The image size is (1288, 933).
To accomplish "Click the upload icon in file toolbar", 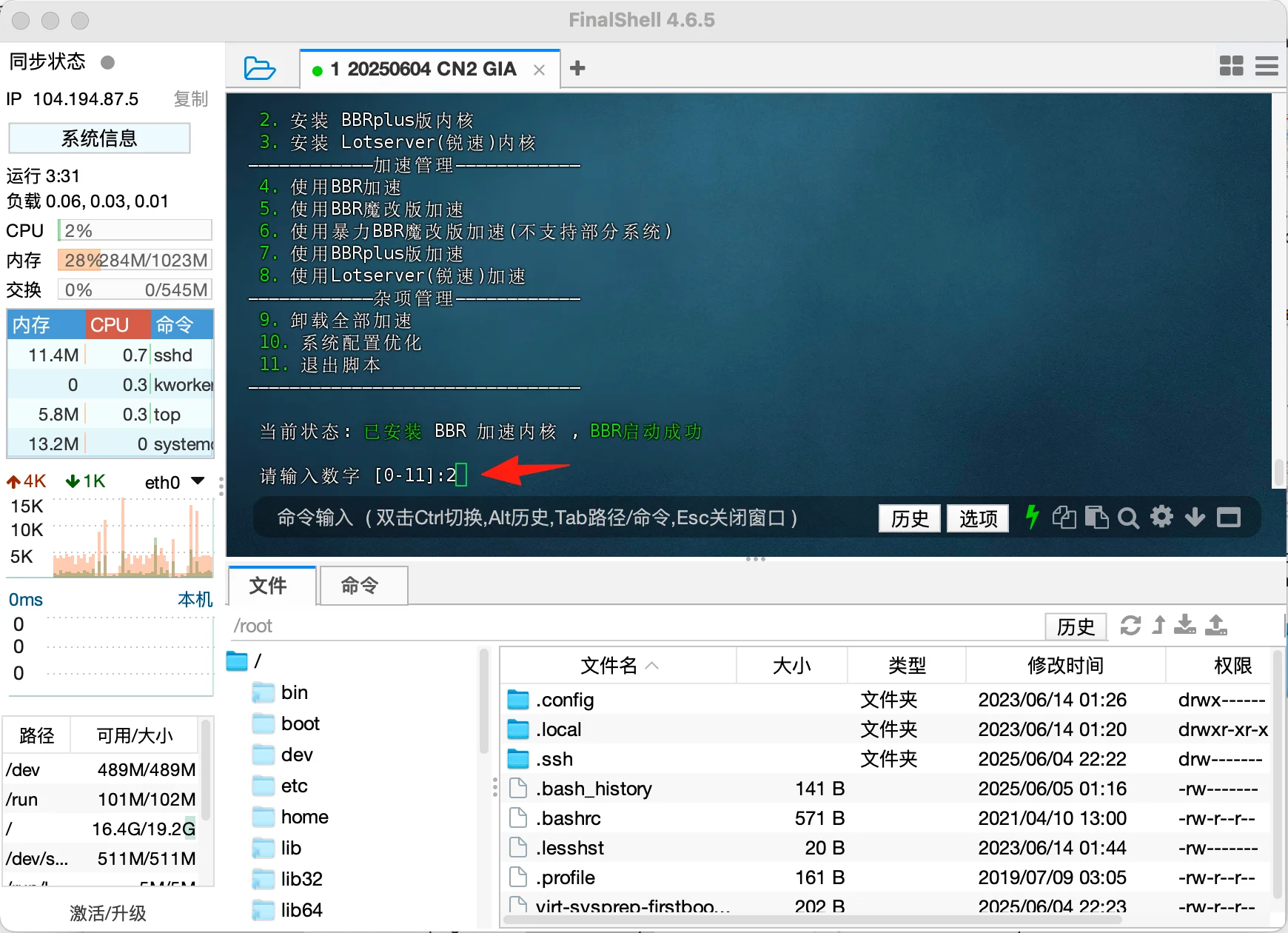I will (x=1215, y=626).
